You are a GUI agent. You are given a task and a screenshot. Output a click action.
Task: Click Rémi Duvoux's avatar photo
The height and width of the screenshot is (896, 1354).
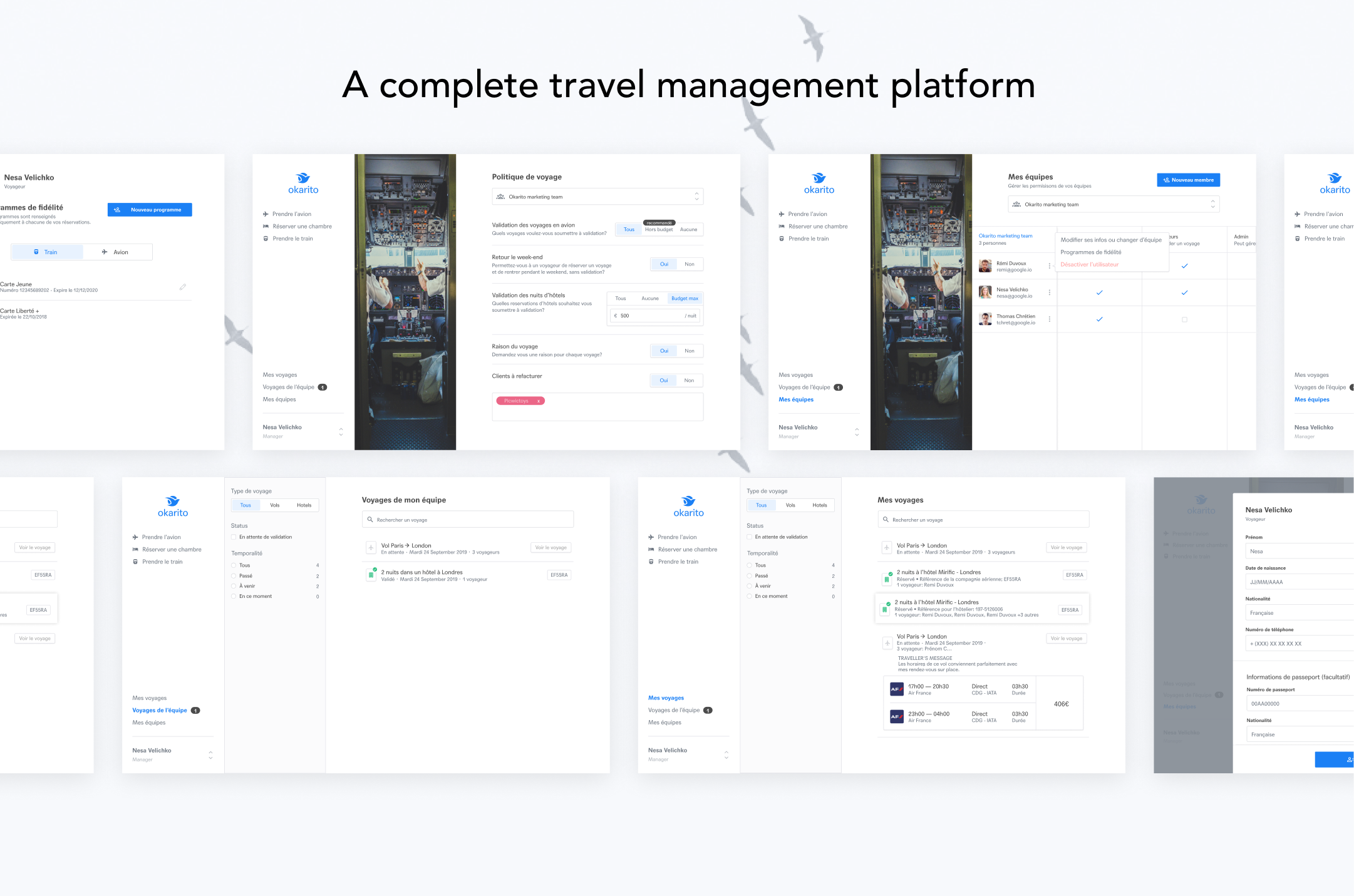(985, 266)
